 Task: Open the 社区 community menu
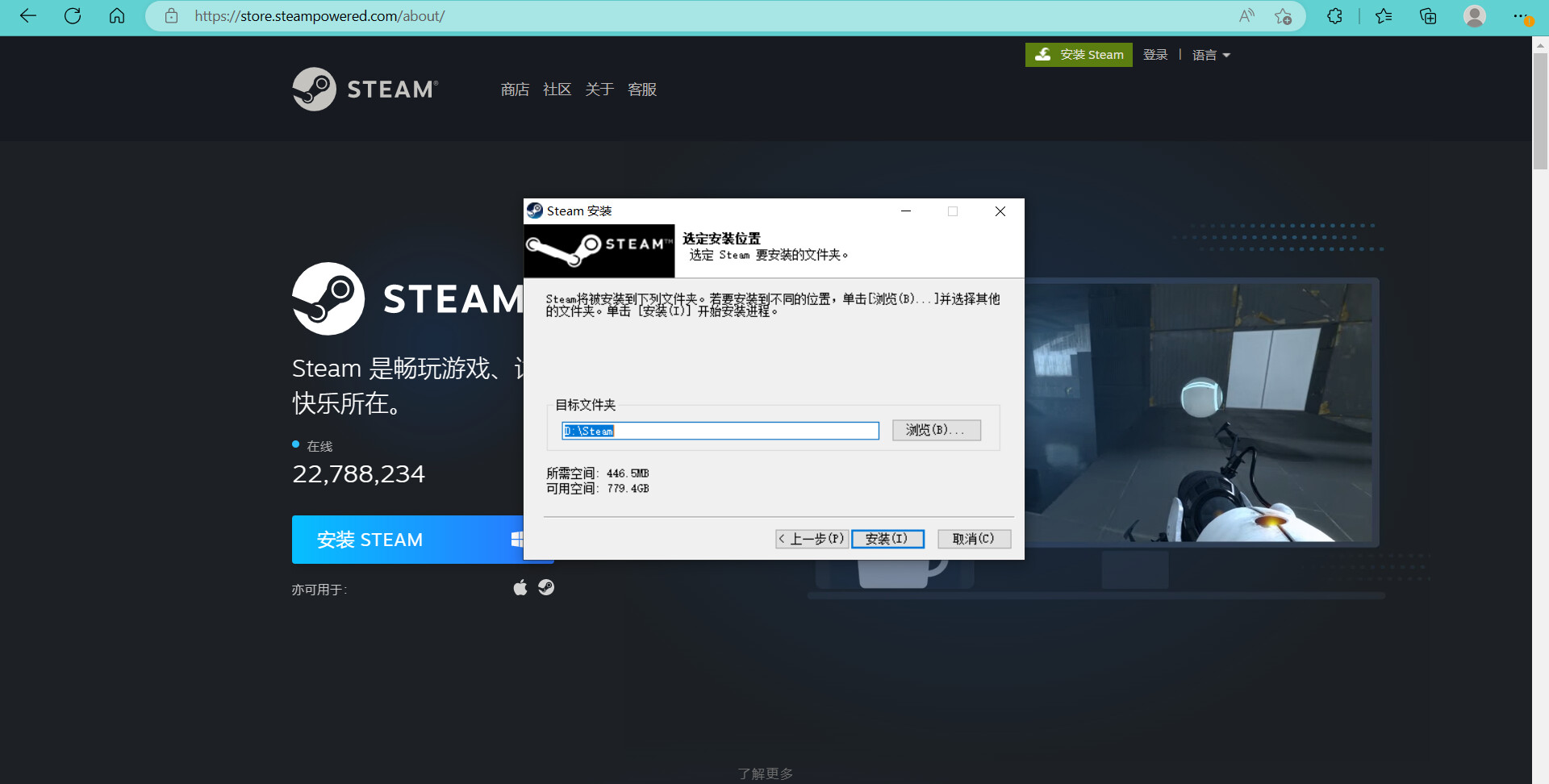pyautogui.click(x=557, y=90)
